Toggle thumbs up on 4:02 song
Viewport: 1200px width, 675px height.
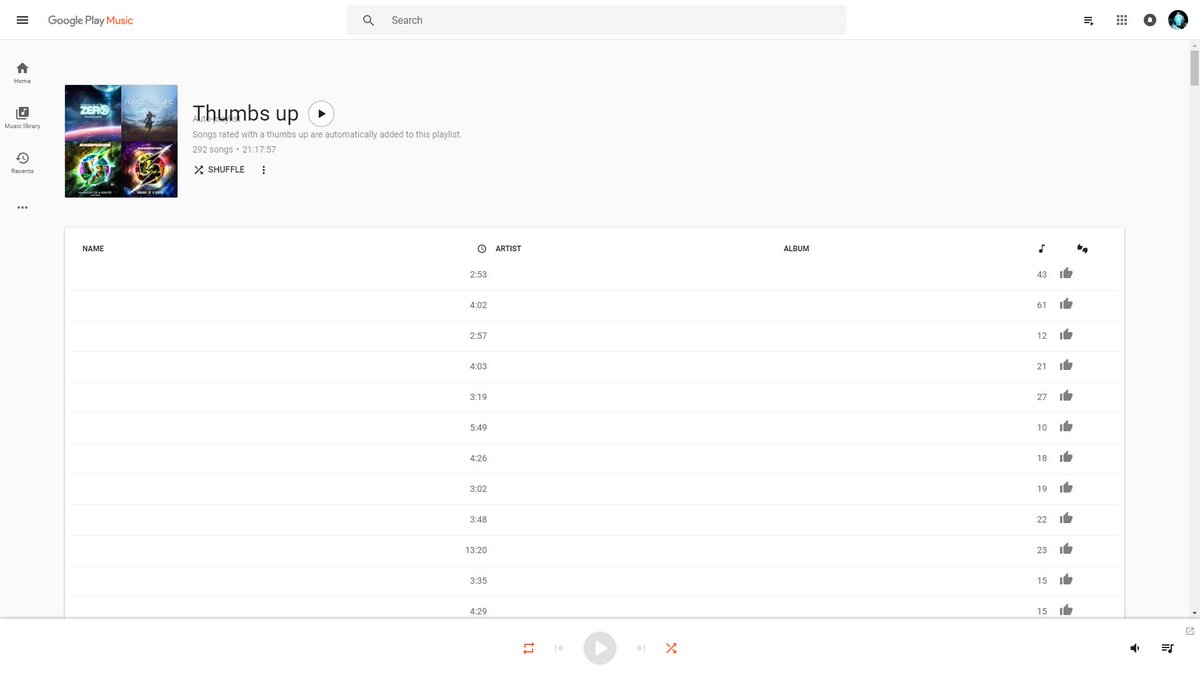1066,304
